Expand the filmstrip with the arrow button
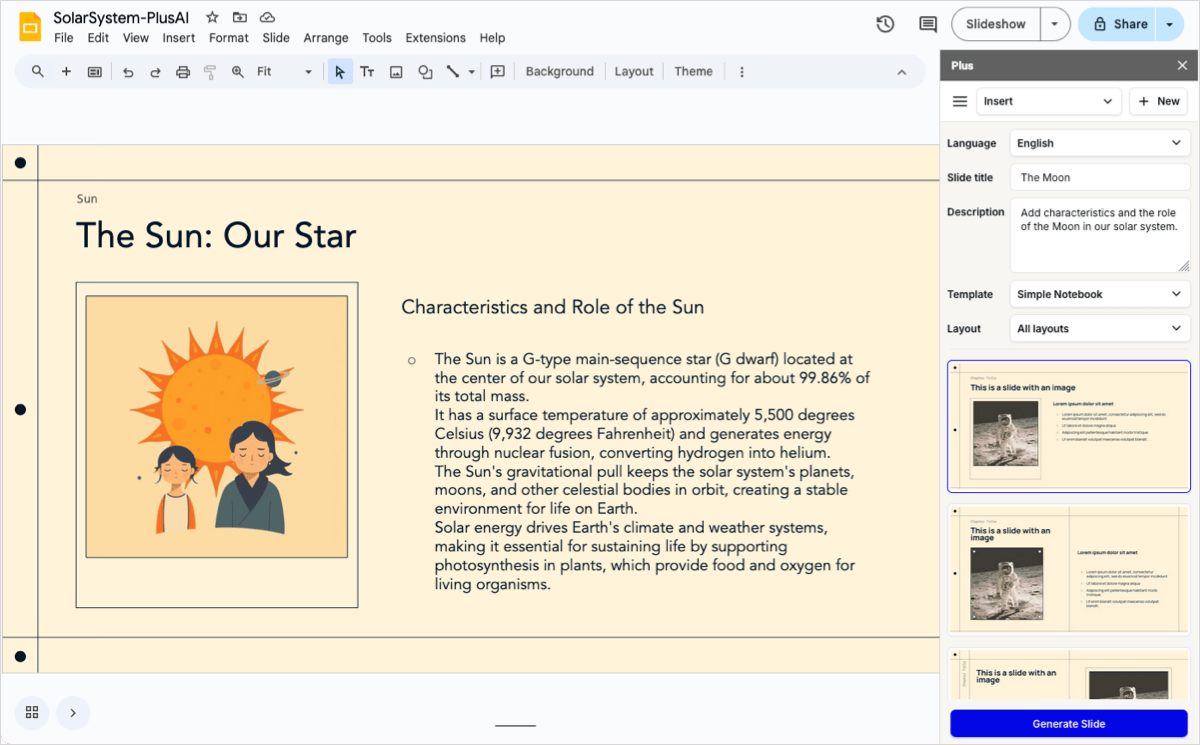The height and width of the screenshot is (745, 1200). click(x=73, y=712)
